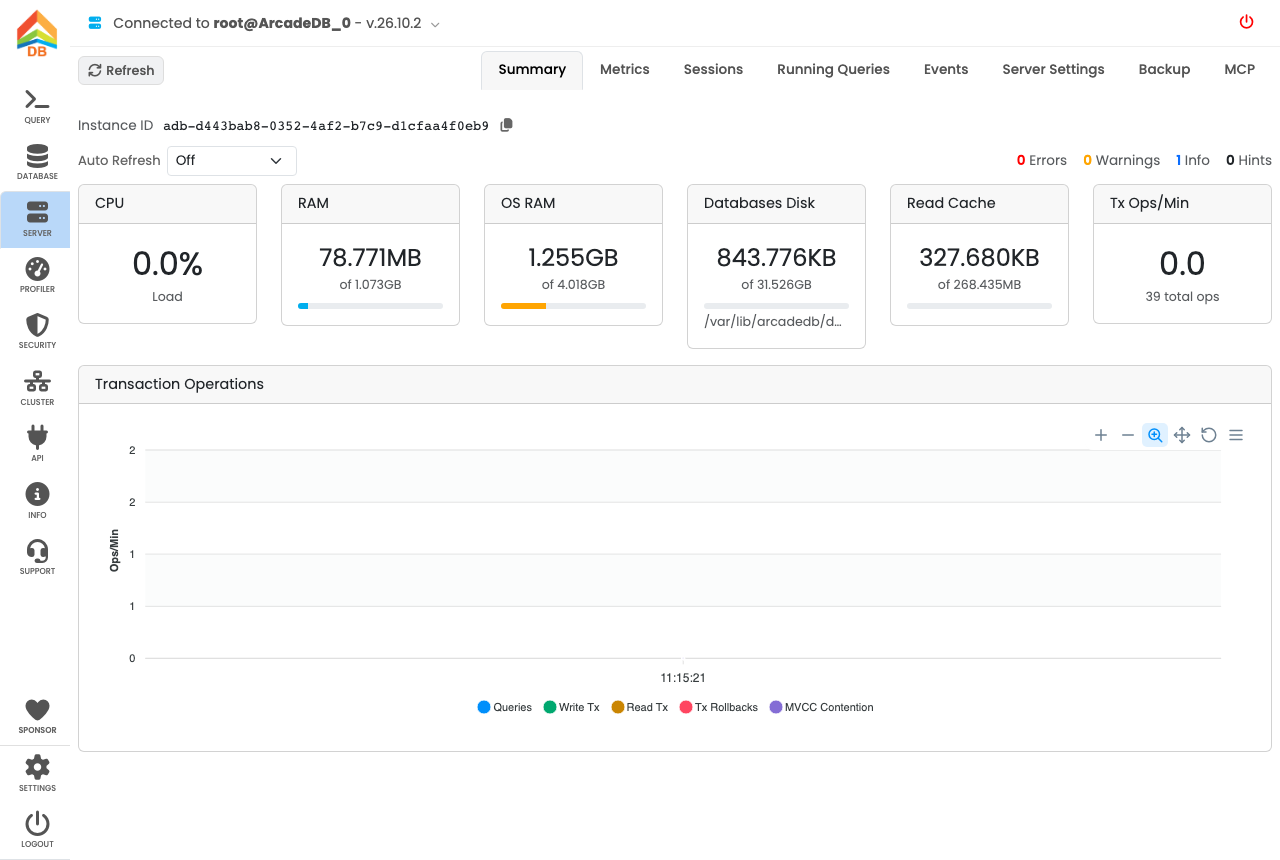Open the Security shield icon

point(37,331)
